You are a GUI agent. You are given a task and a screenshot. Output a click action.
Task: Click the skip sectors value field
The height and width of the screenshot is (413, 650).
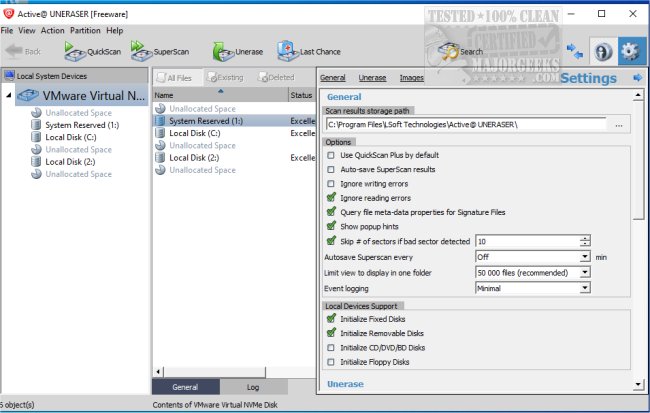pos(527,241)
